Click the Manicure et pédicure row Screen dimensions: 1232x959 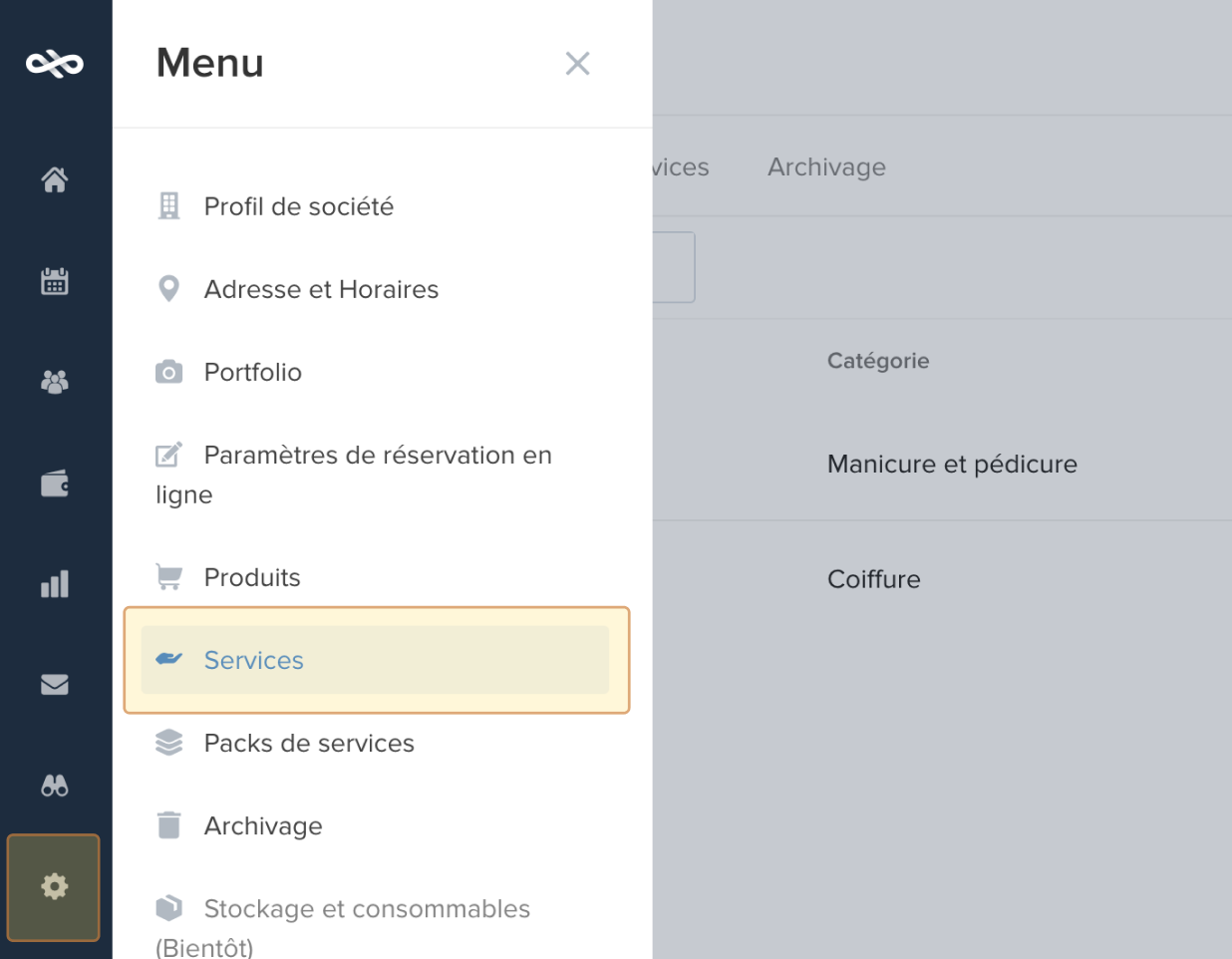coord(952,464)
